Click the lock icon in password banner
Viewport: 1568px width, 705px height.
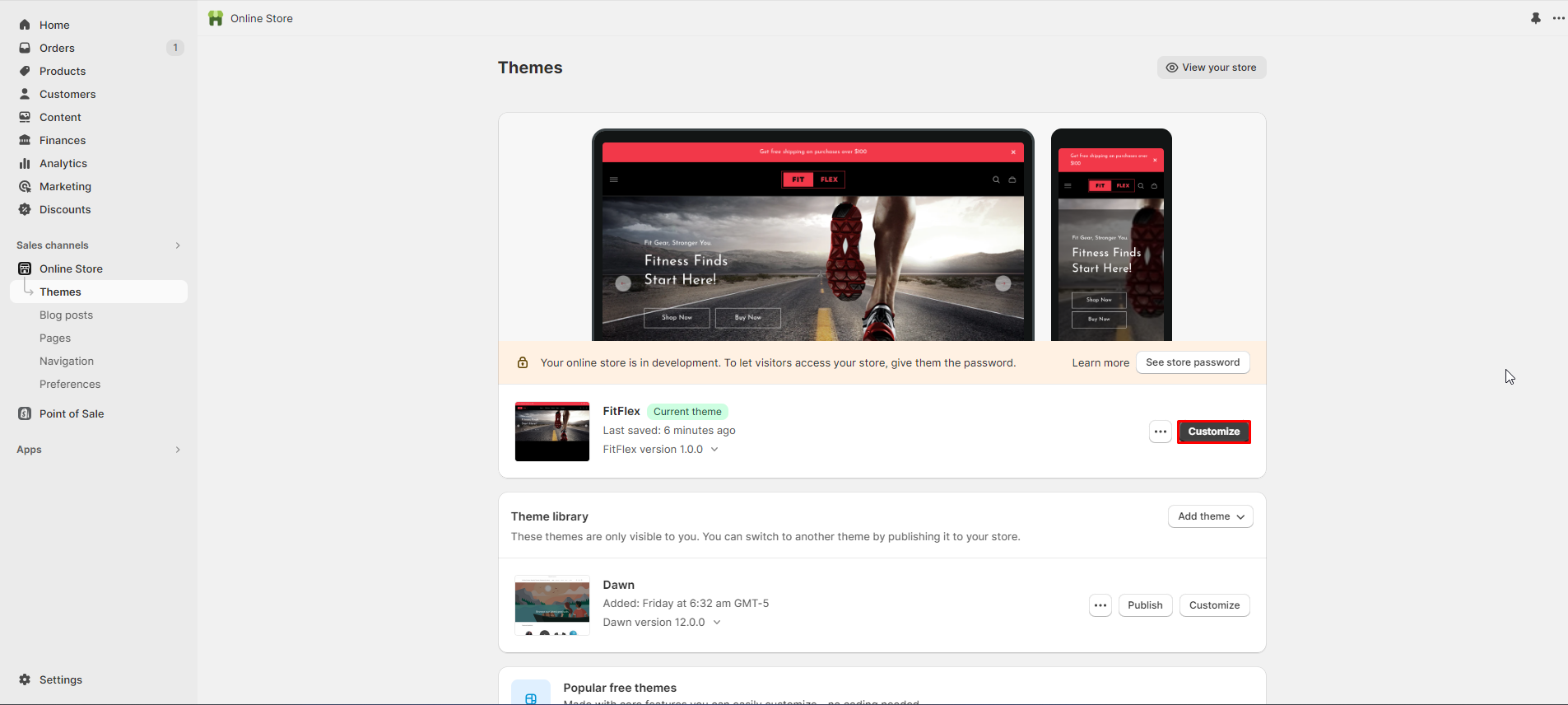(523, 362)
